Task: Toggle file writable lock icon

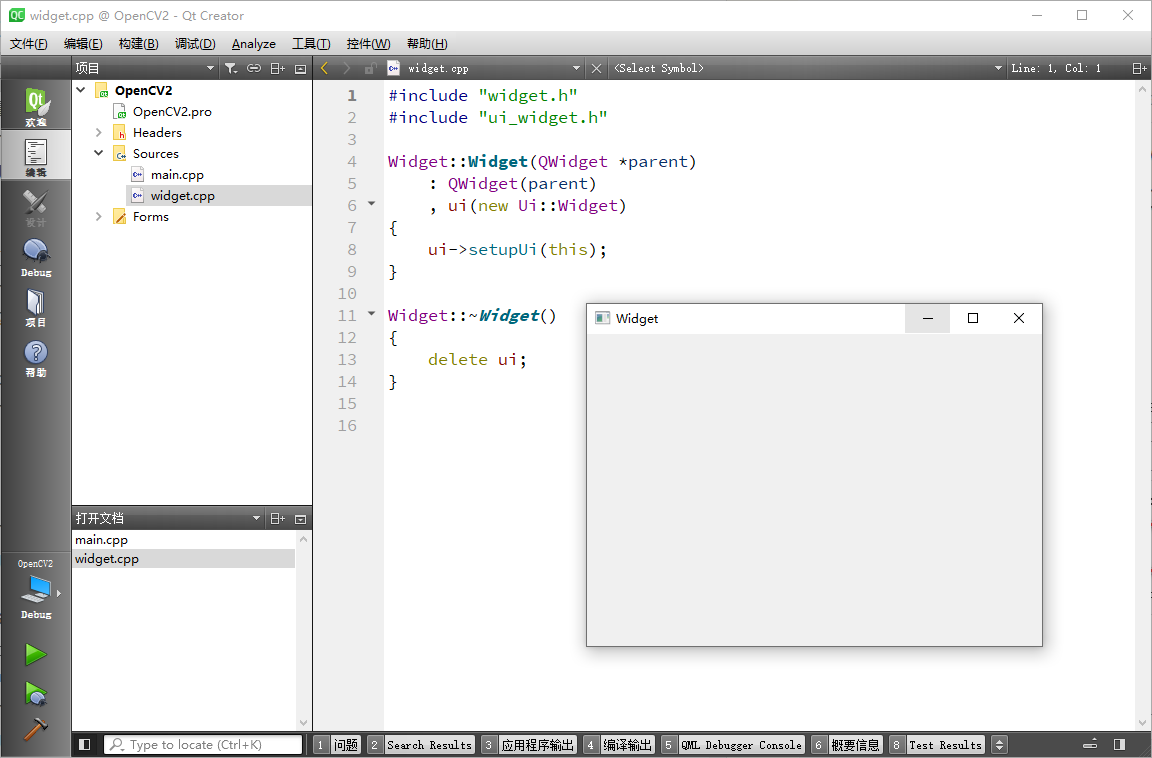Action: click(x=370, y=68)
